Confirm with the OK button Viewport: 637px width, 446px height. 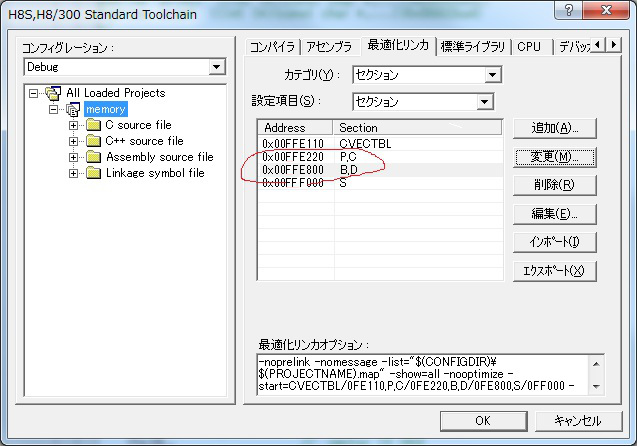tap(483, 421)
